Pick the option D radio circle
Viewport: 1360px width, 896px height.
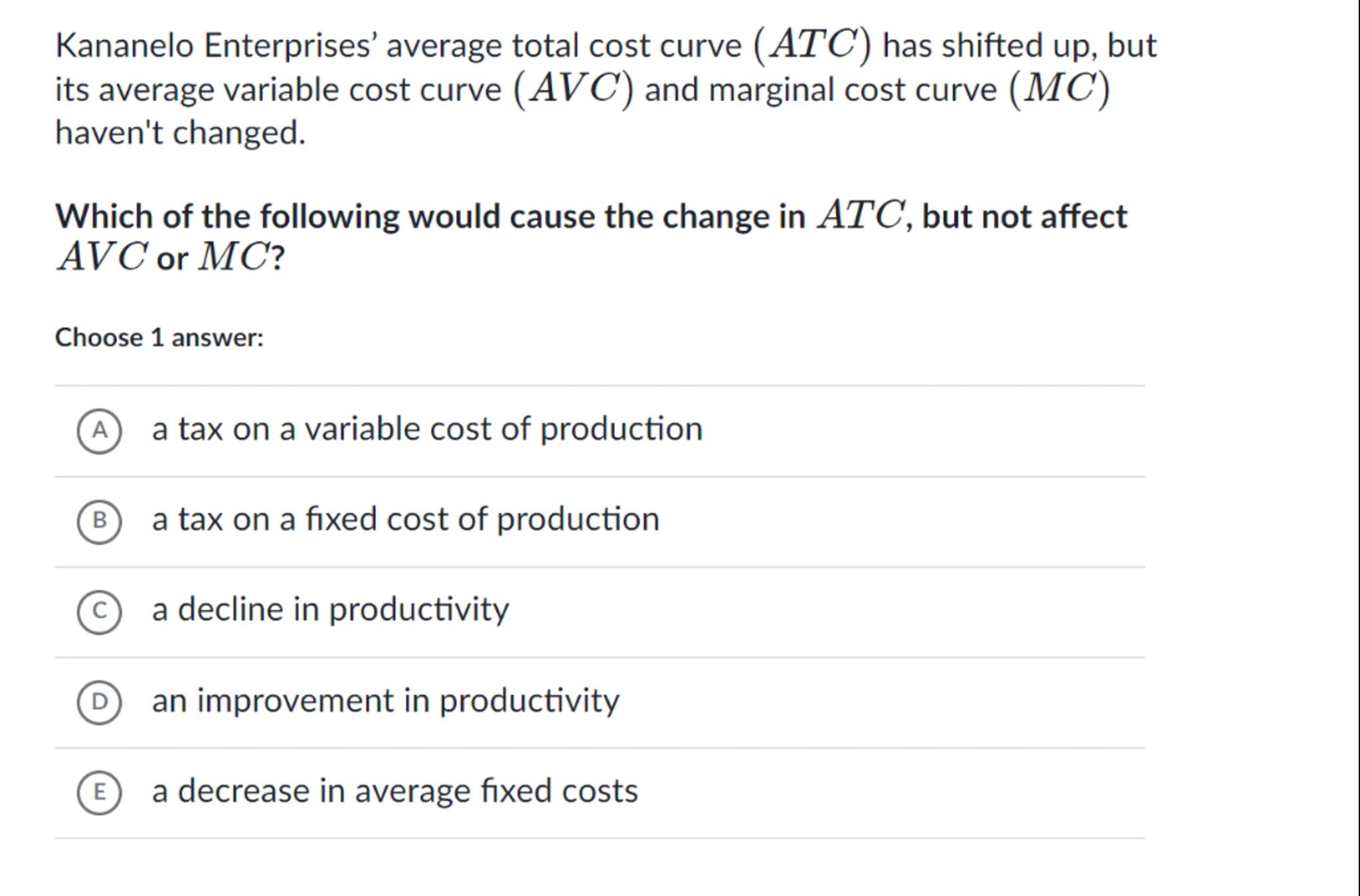(99, 702)
